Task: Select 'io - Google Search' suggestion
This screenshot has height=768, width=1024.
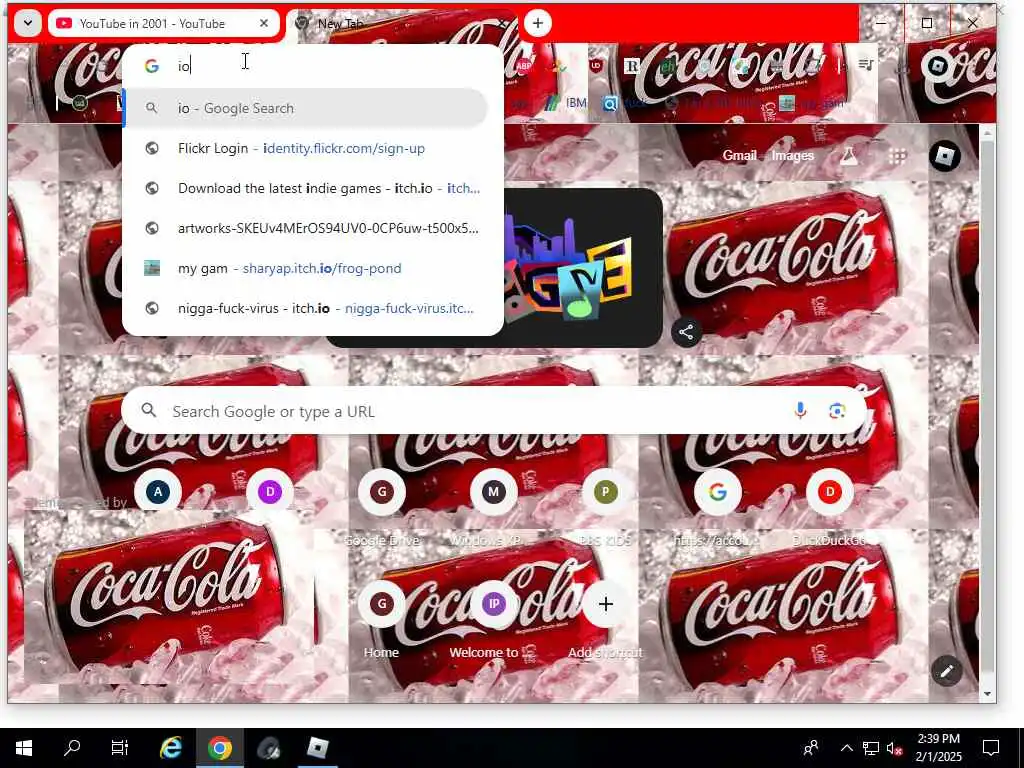Action: 306,108
